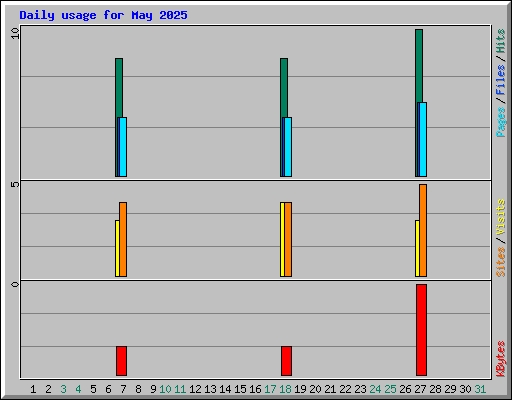Click the 'Files' legend label

[500, 80]
